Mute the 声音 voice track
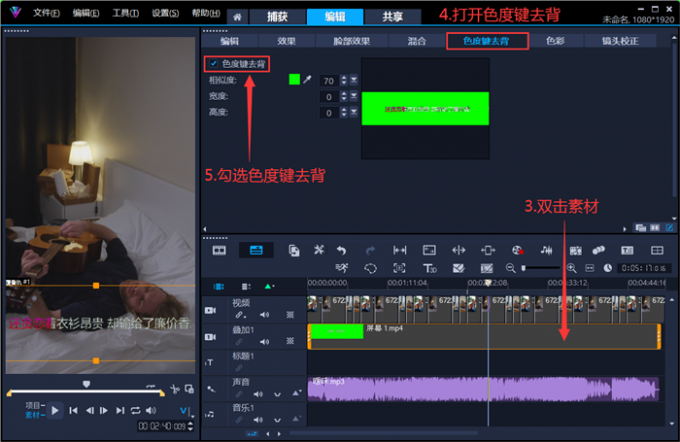The image size is (680, 442). tap(258, 394)
